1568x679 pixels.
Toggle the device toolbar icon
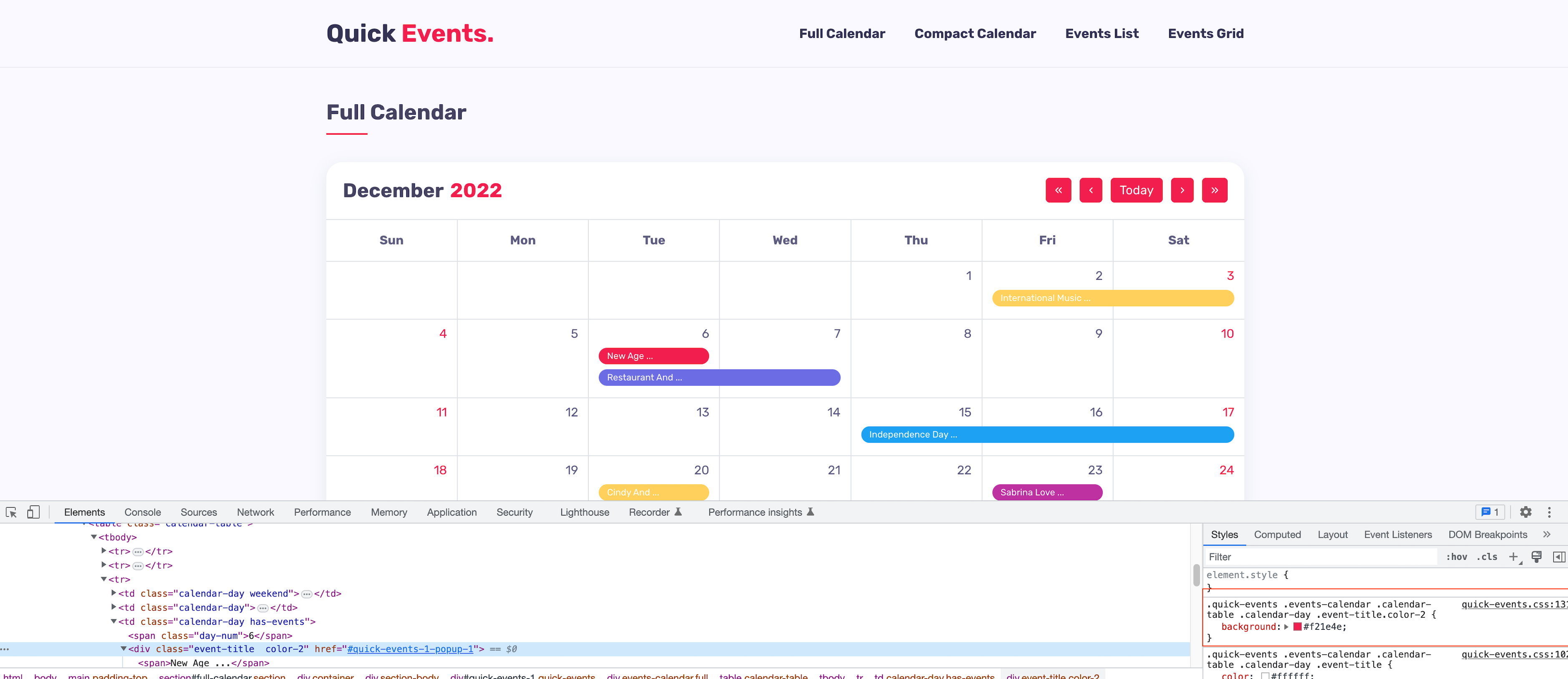33,512
